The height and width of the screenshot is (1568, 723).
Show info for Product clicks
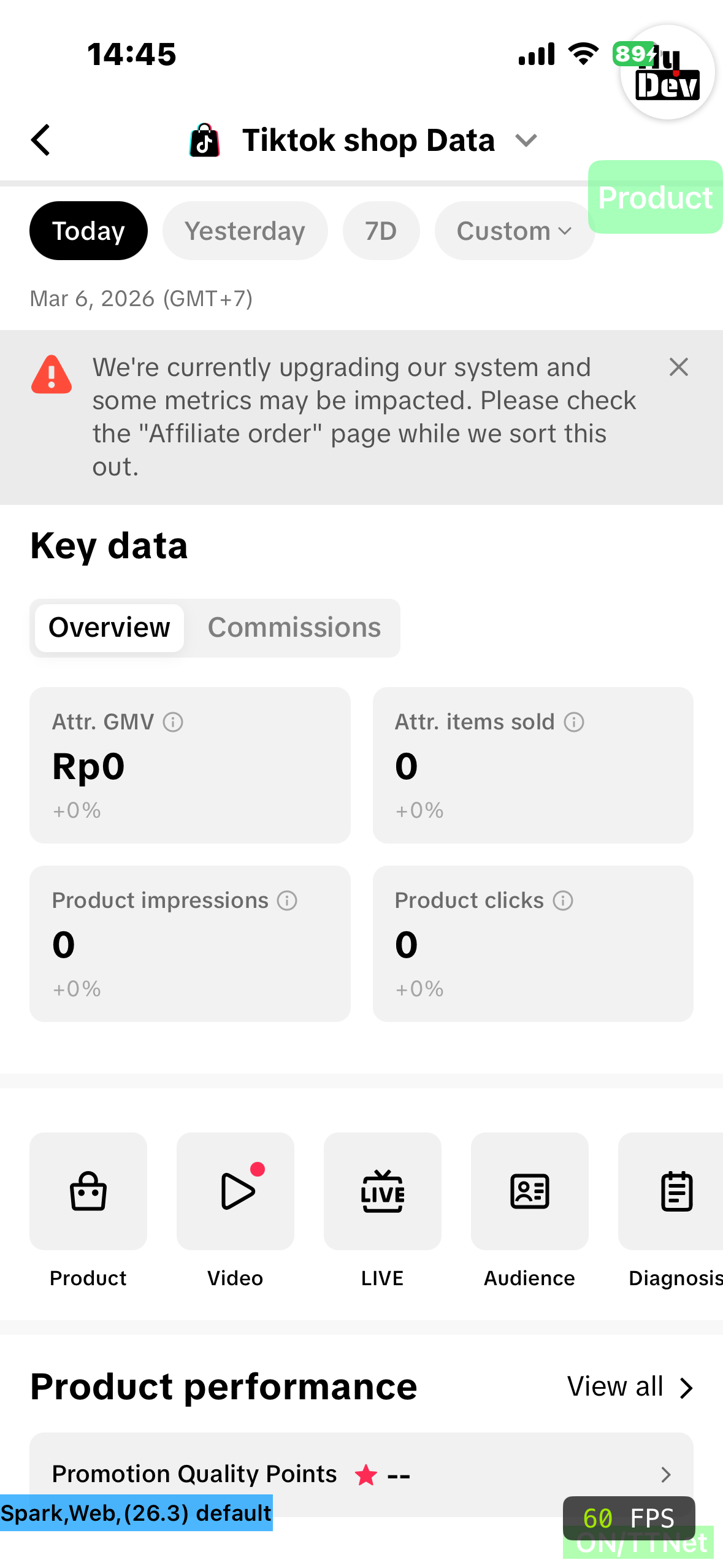click(x=563, y=901)
